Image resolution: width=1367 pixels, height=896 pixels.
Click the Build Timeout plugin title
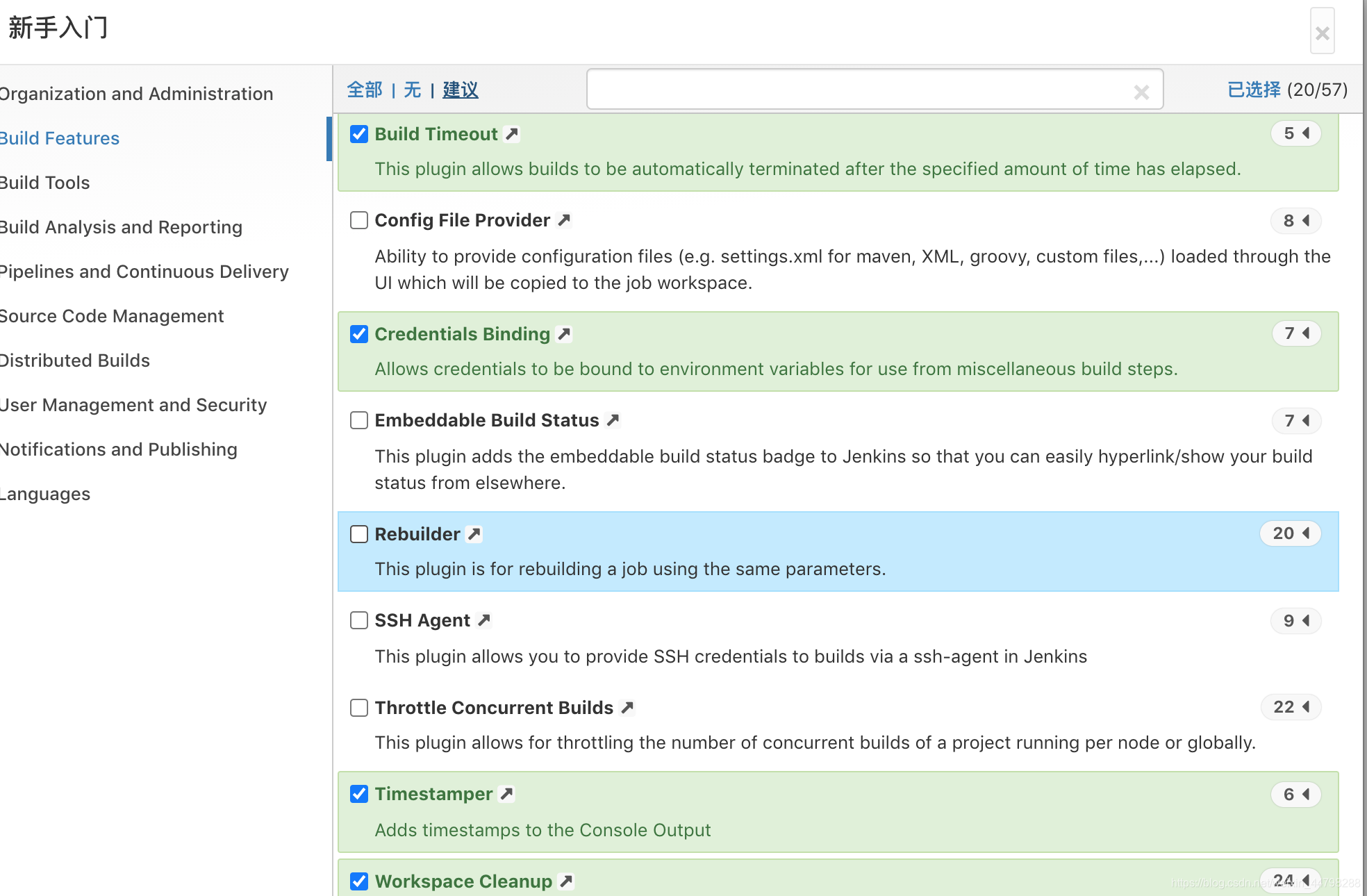(x=436, y=134)
